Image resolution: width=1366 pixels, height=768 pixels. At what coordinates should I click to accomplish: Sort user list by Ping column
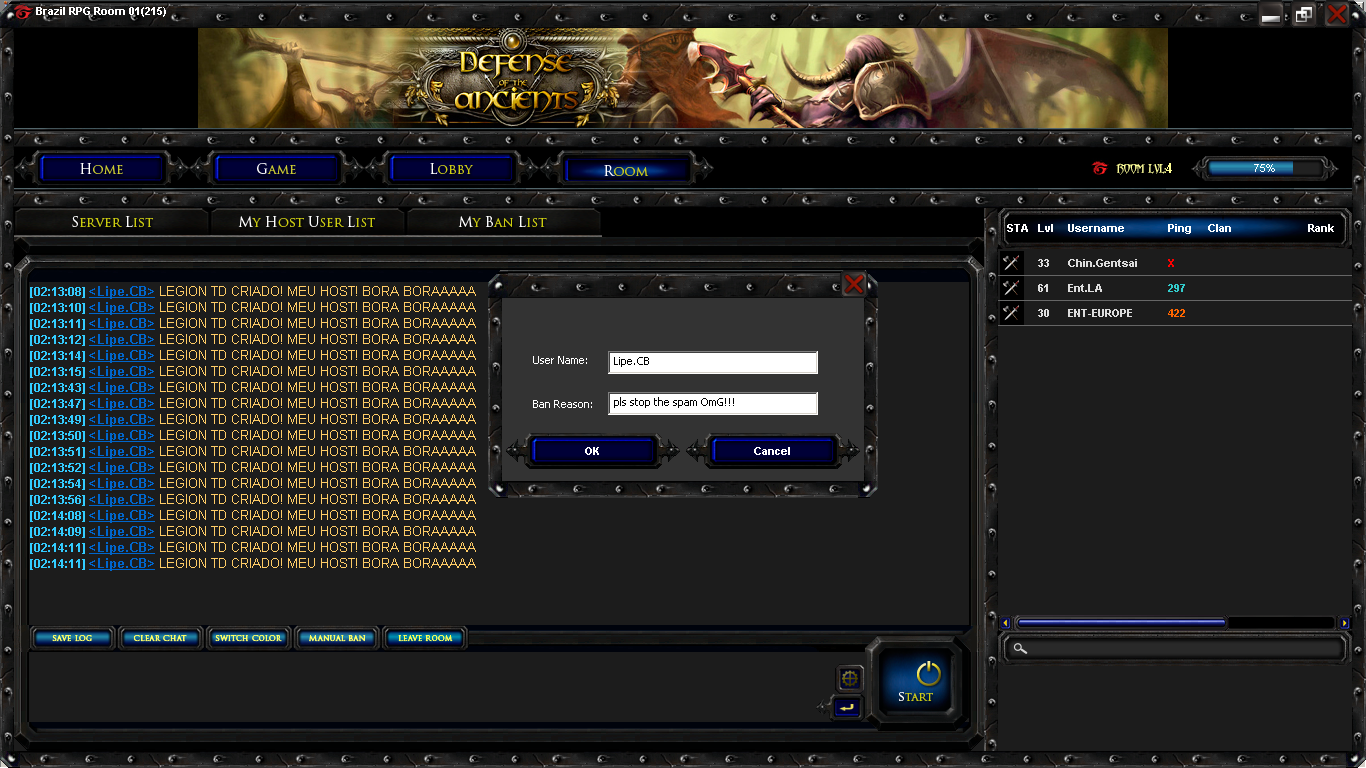click(x=1179, y=228)
